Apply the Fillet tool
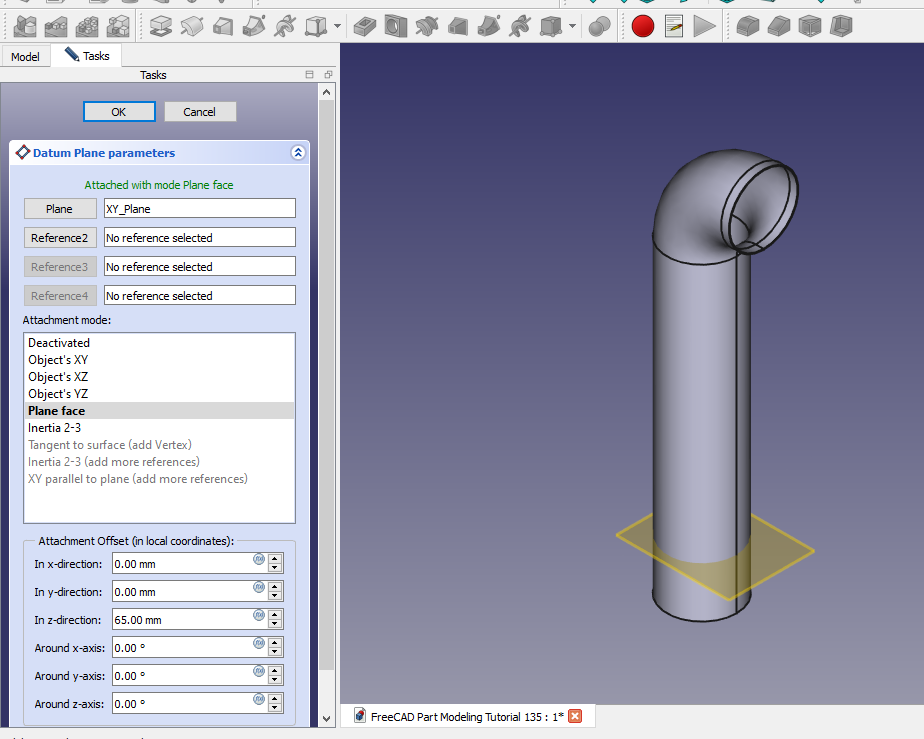This screenshot has width=924, height=739. point(746,26)
